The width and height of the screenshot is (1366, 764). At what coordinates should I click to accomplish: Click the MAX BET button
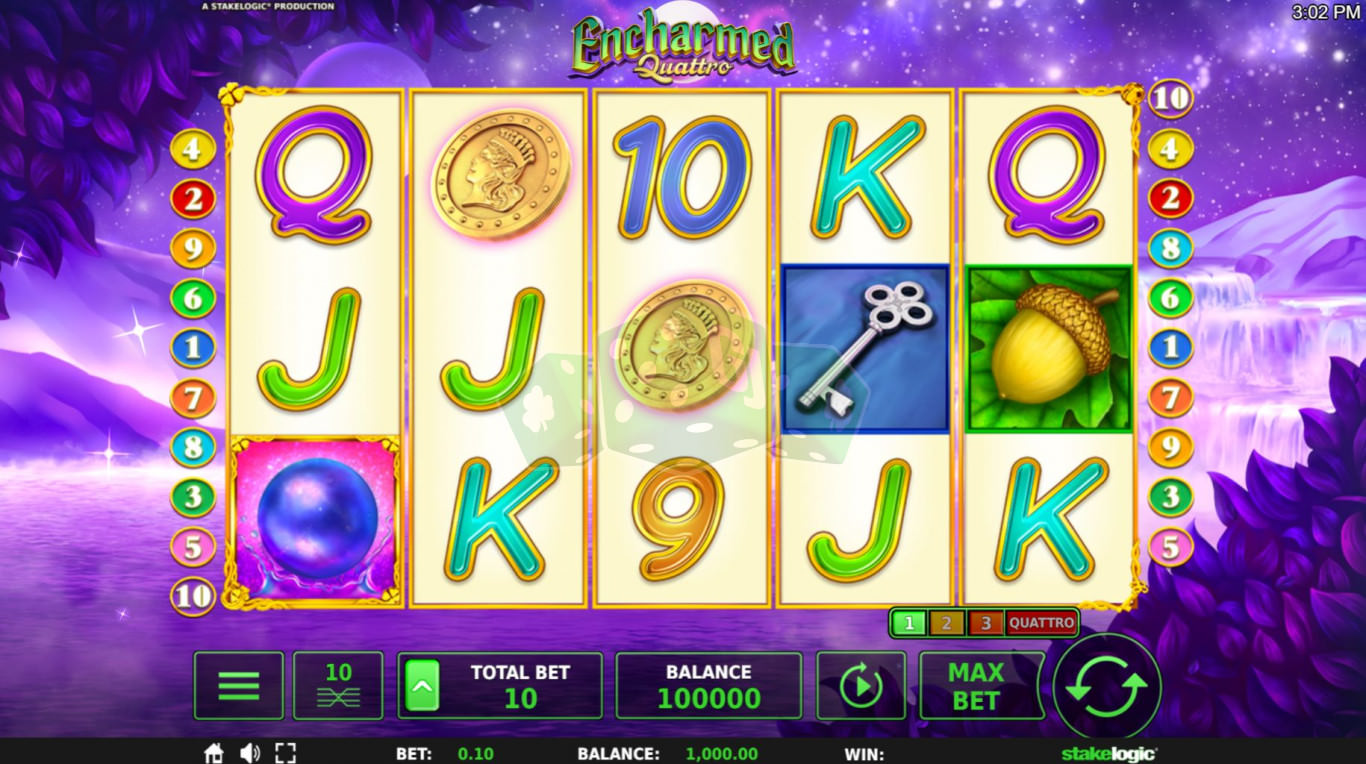(x=976, y=686)
